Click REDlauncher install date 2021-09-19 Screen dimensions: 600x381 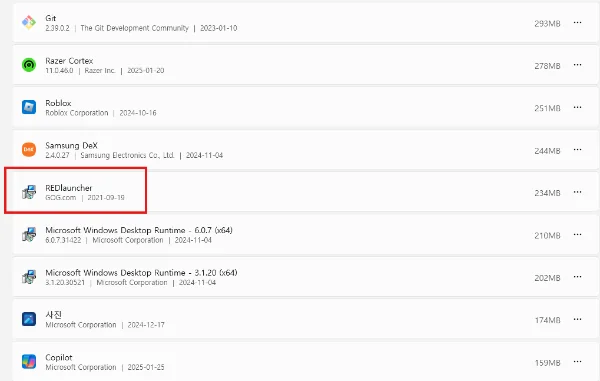click(106, 198)
